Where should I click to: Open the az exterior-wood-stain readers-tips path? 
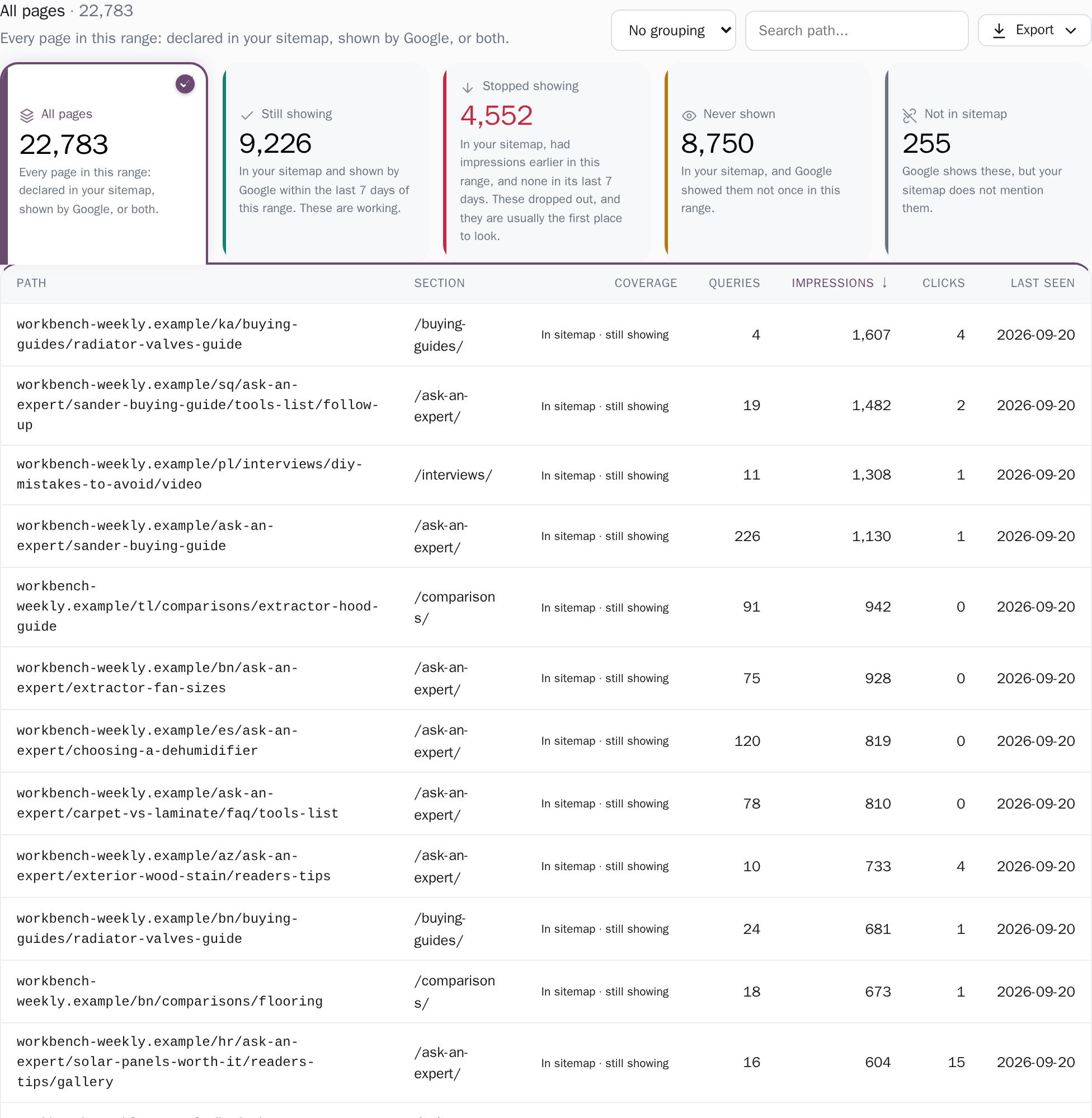(173, 865)
